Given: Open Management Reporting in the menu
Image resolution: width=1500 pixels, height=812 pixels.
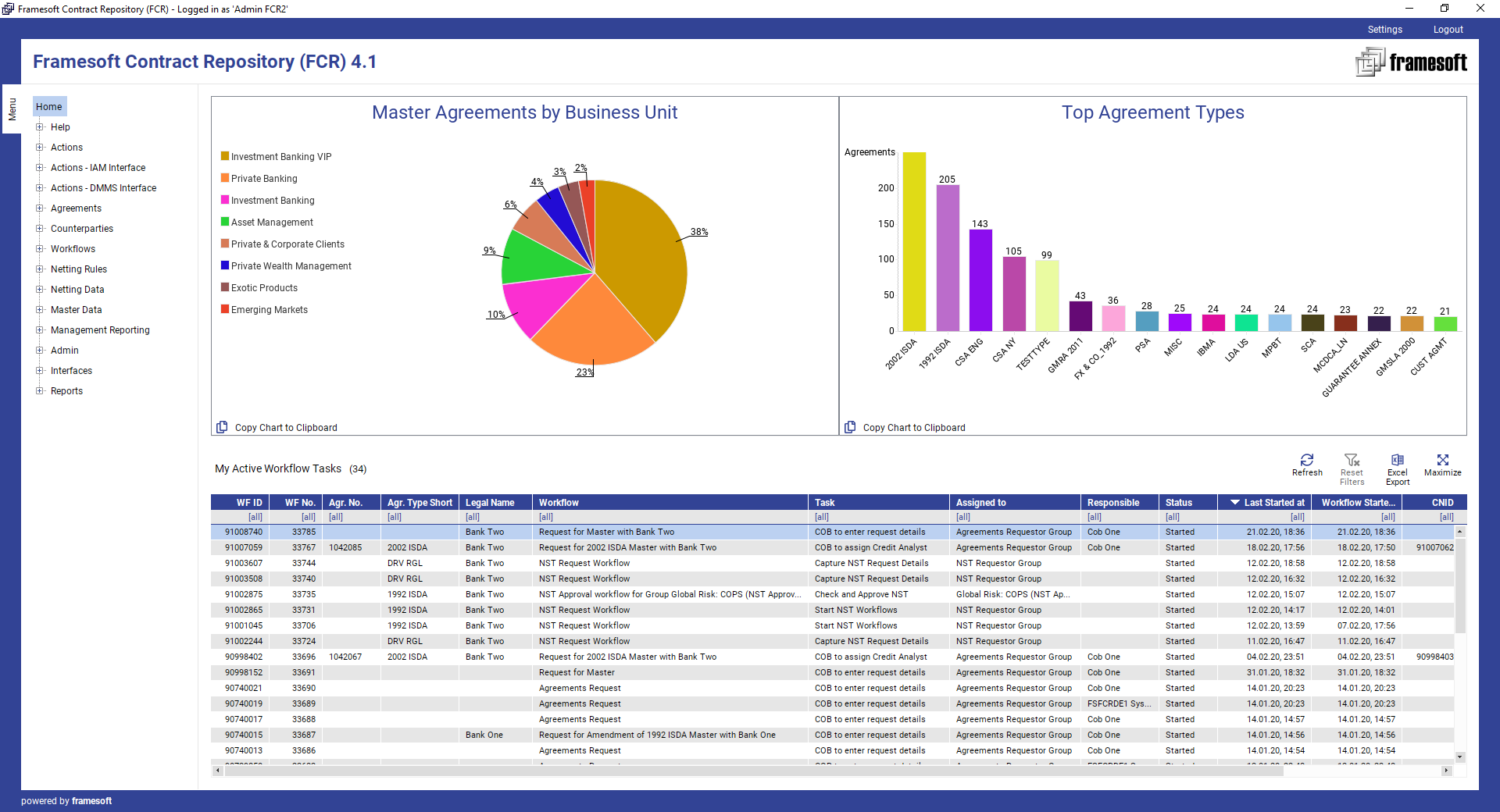Looking at the screenshot, I should pyautogui.click(x=100, y=330).
